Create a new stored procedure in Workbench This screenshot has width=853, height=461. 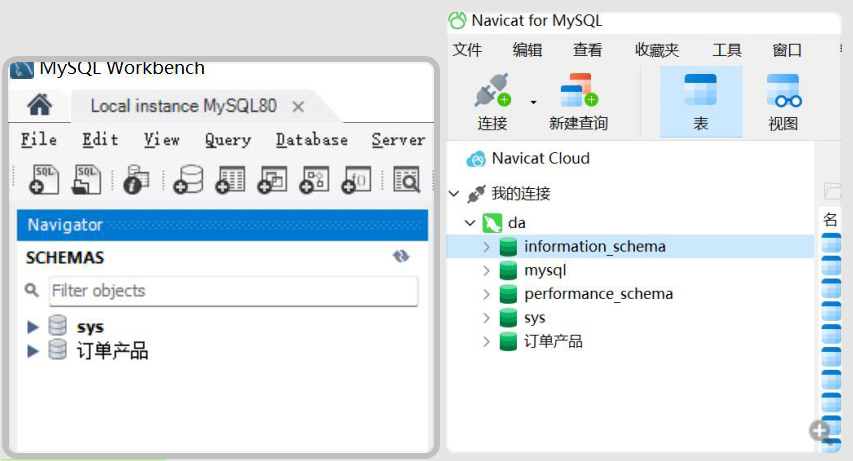314,179
